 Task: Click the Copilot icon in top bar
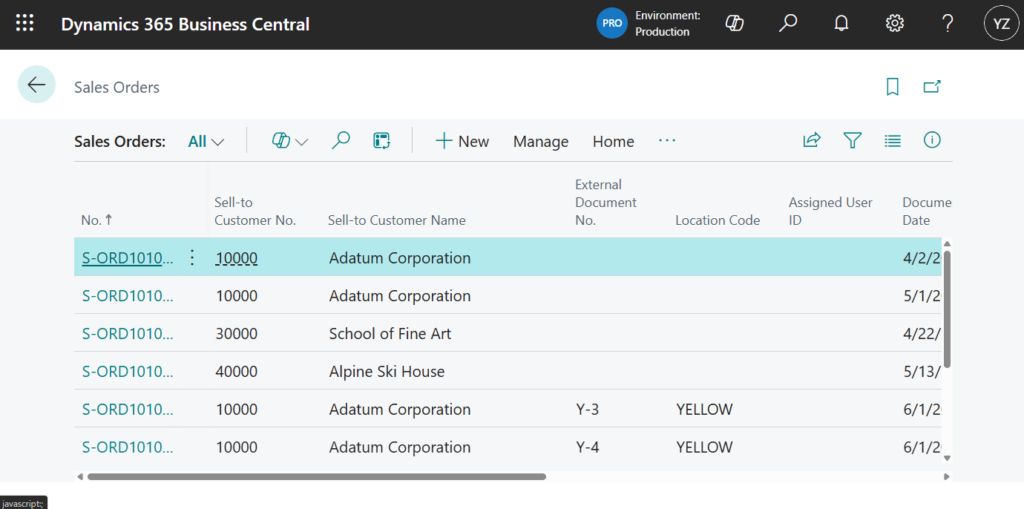pos(734,24)
